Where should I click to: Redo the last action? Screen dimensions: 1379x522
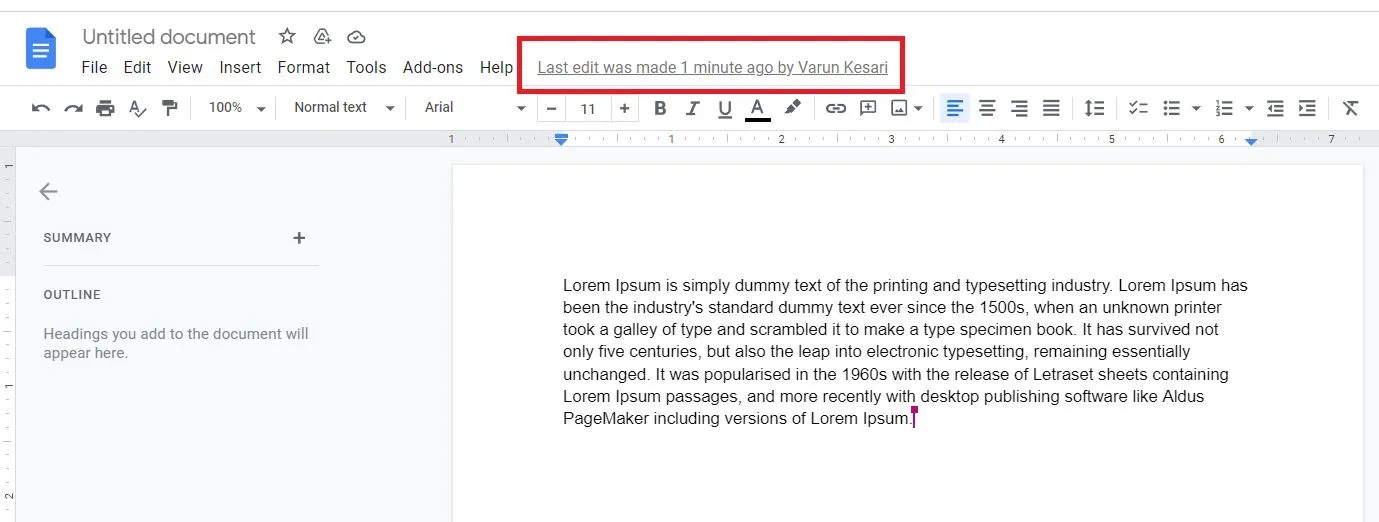(73, 108)
